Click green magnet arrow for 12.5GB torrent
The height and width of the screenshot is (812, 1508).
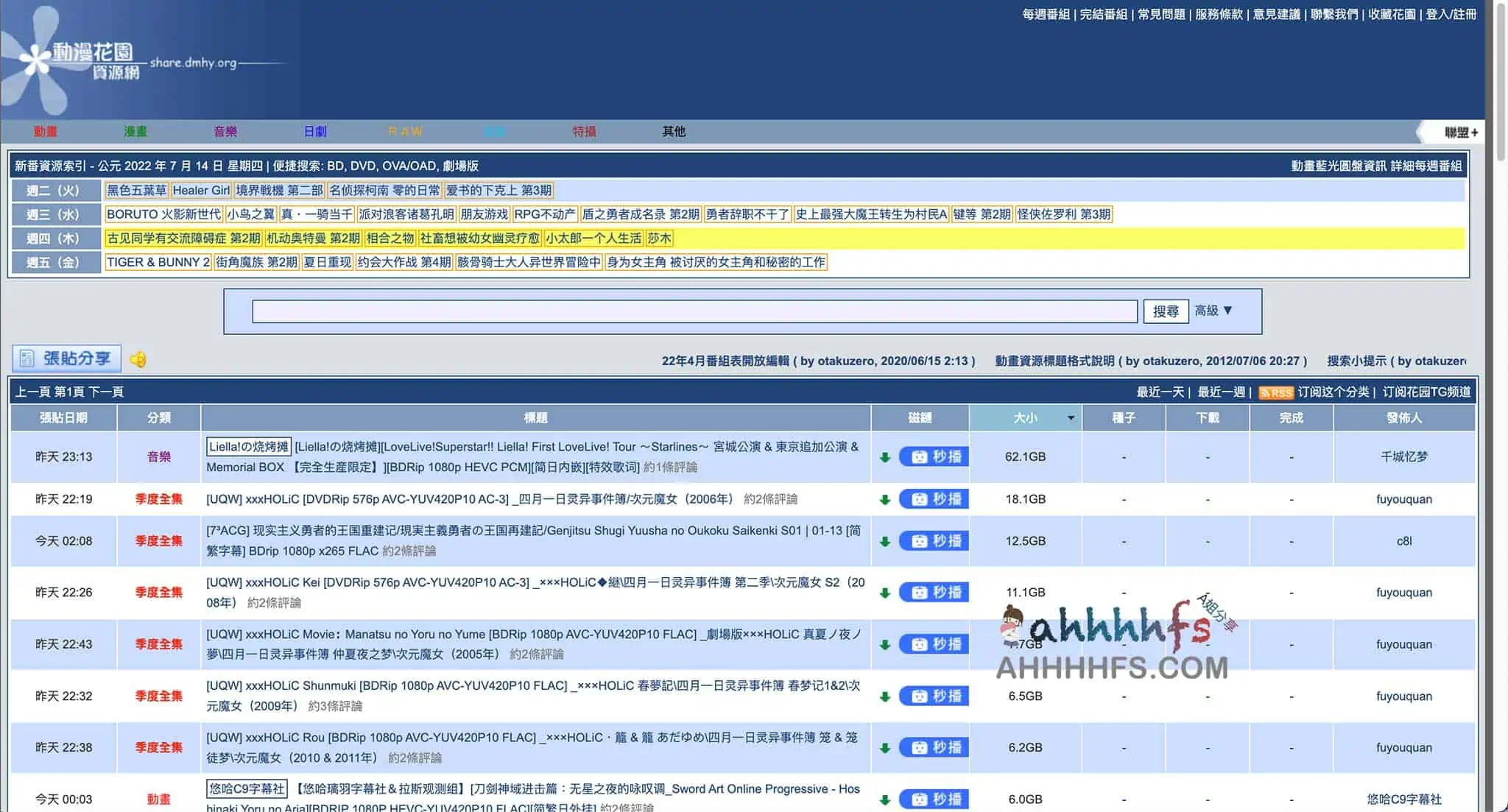tap(885, 542)
